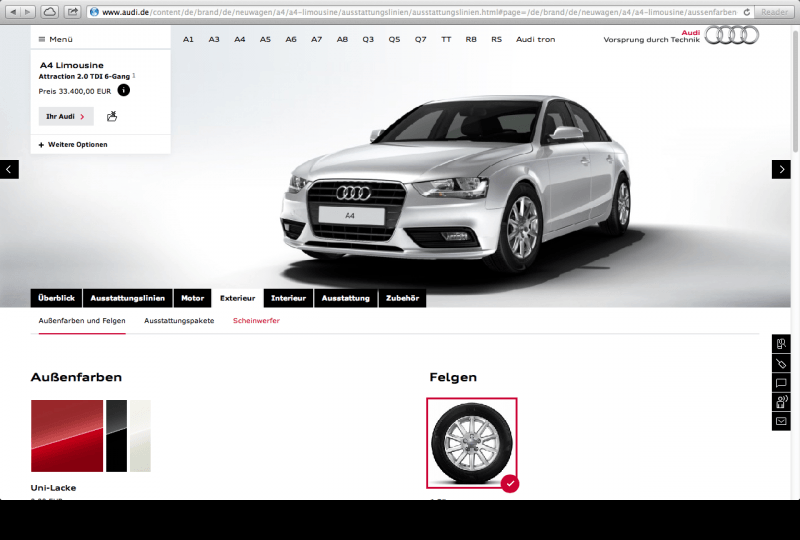Viewport: 800px width, 540px height.
Task: Choose the white color swatch
Action: (x=140, y=436)
